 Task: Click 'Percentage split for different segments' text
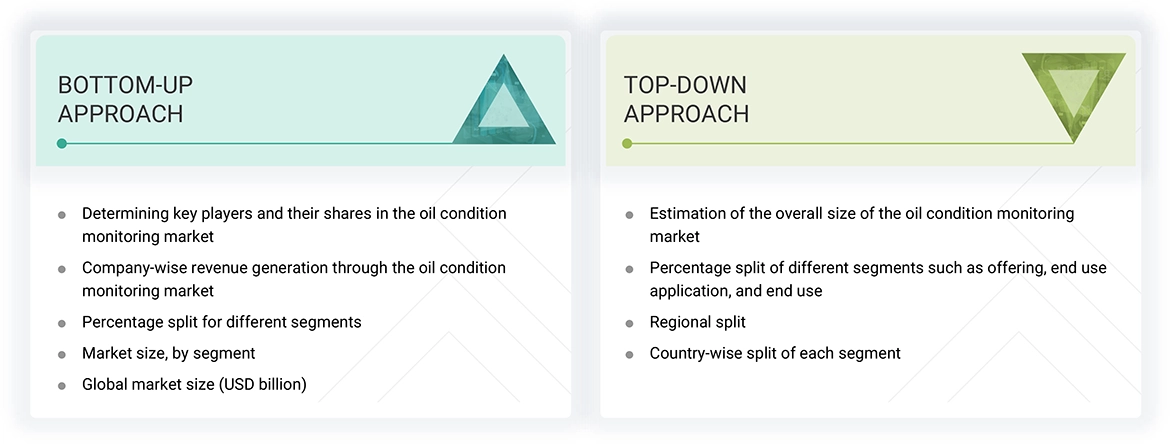[x=222, y=322]
